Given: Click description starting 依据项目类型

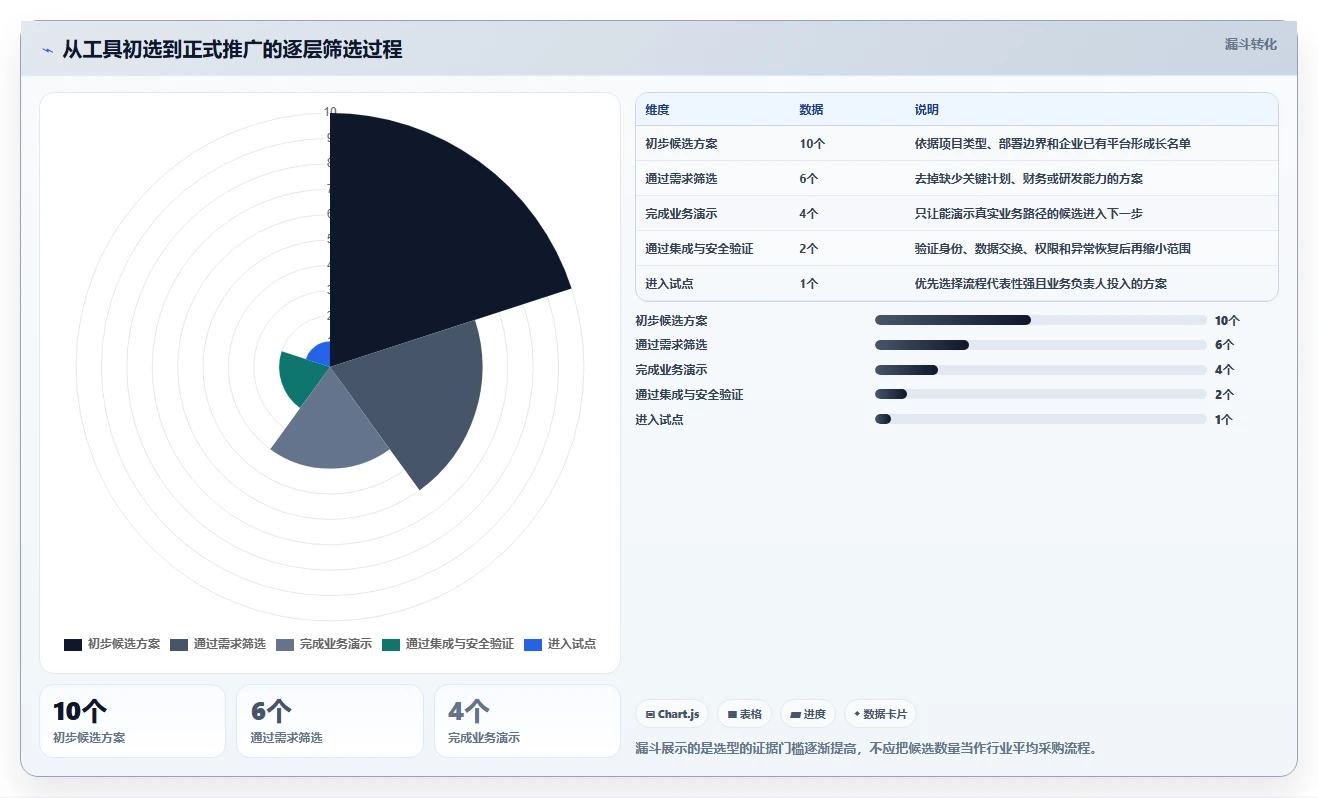Looking at the screenshot, I should click(1052, 144).
